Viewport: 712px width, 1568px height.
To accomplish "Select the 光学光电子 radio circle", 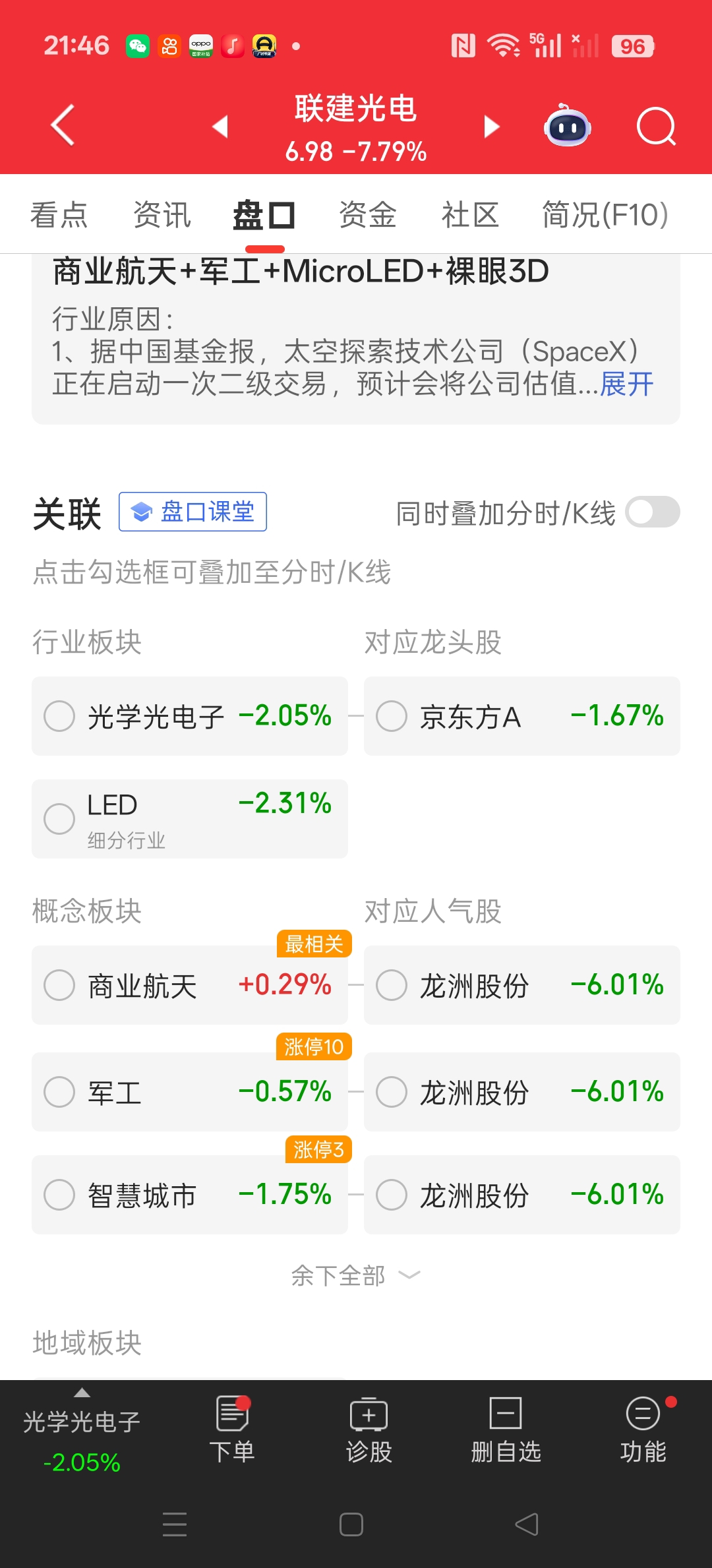I will (x=59, y=716).
